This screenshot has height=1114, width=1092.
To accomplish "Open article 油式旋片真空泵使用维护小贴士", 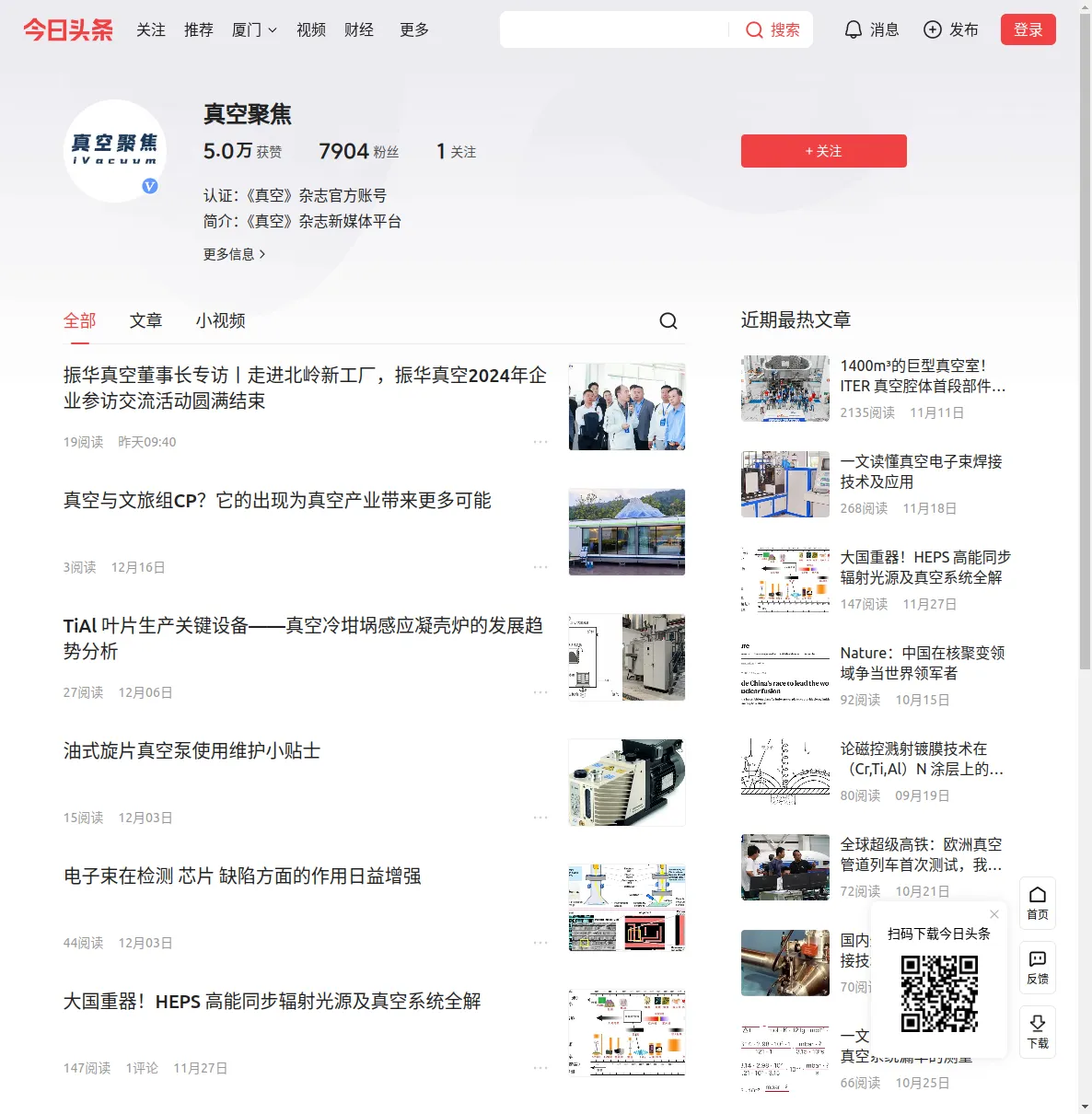I will point(192,751).
